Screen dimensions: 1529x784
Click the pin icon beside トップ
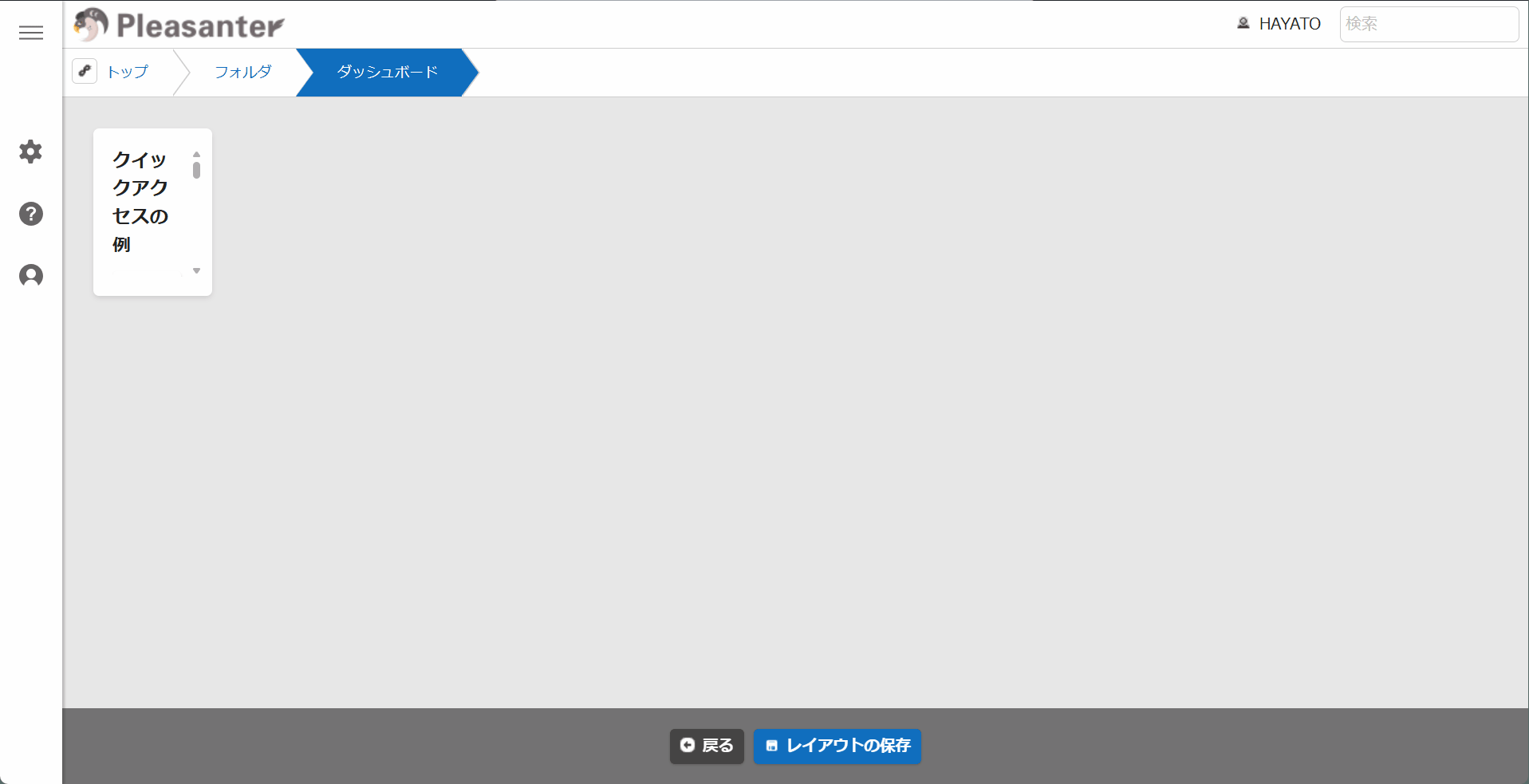click(x=85, y=71)
